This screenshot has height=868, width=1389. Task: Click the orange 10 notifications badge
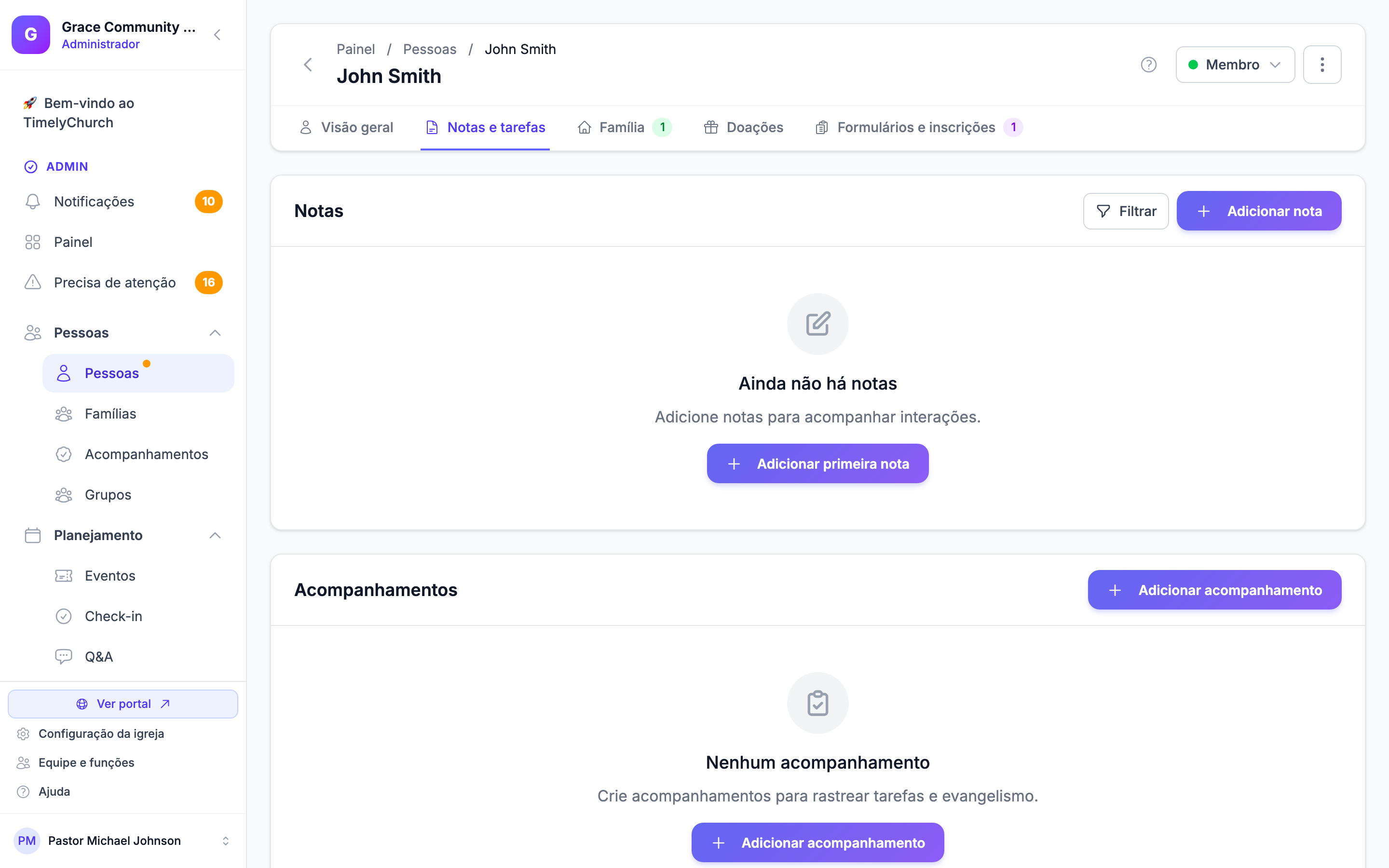[x=208, y=202]
